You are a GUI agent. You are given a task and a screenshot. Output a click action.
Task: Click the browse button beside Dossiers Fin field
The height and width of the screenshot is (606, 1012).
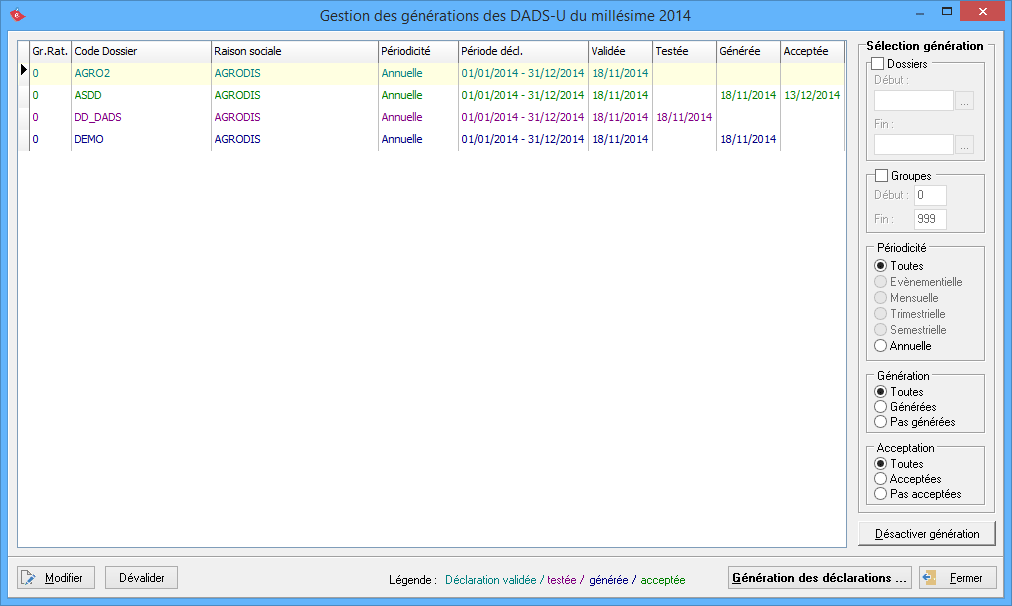pos(964,145)
